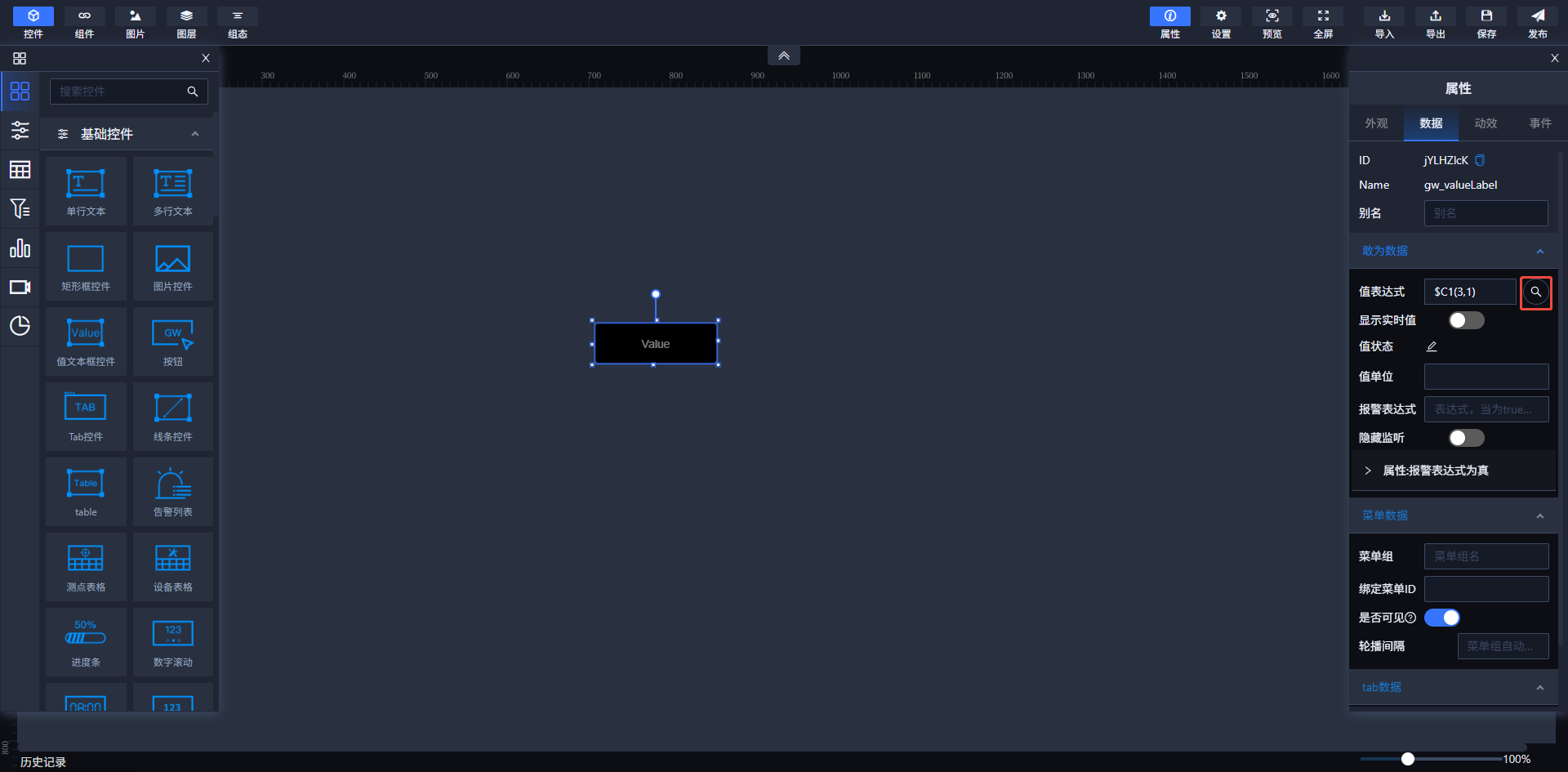Viewport: 1568px width, 772px height.
Task: Switch to the 动效 tab
Action: pos(1486,123)
